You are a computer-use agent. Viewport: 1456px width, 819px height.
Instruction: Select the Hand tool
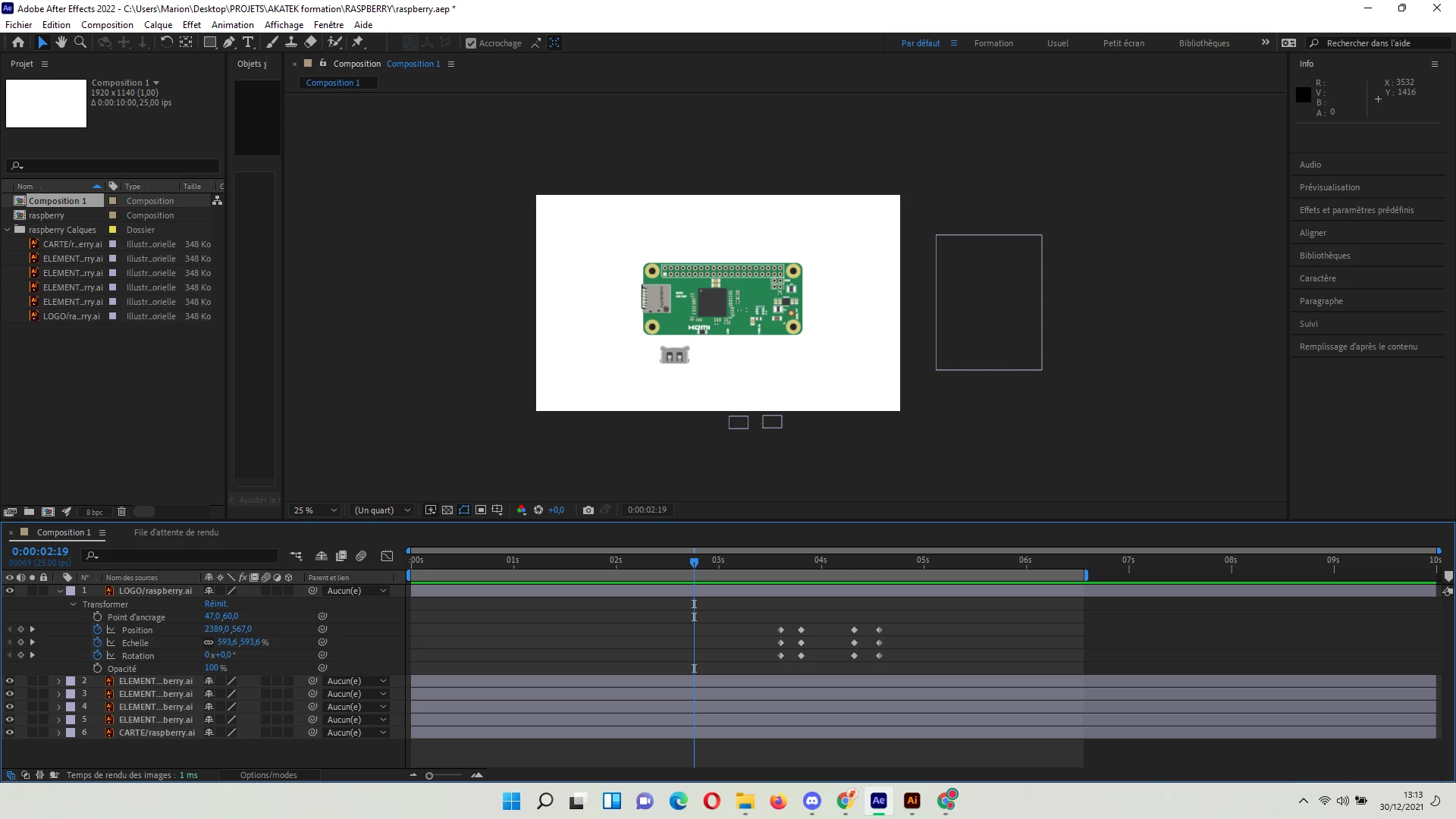click(61, 42)
